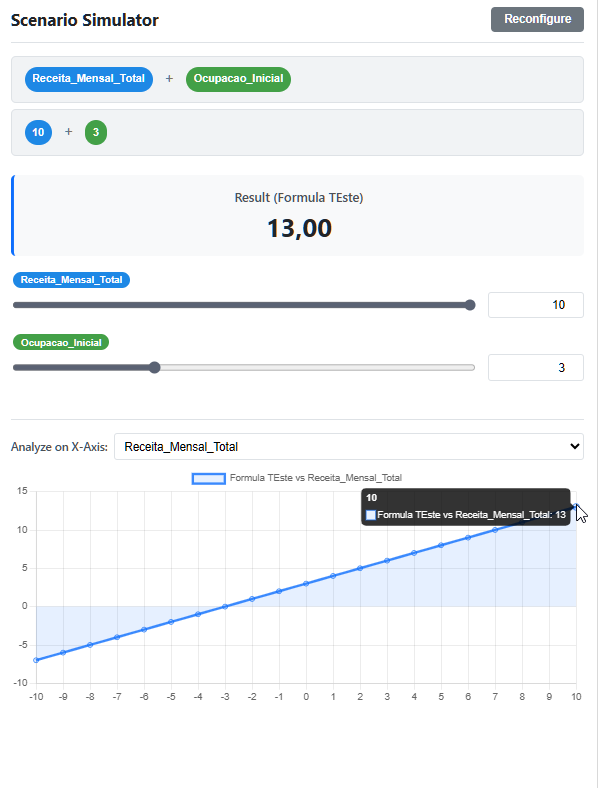The image size is (604, 788).
Task: Open the Analyze on X-Axis dropdown
Action: [348, 447]
